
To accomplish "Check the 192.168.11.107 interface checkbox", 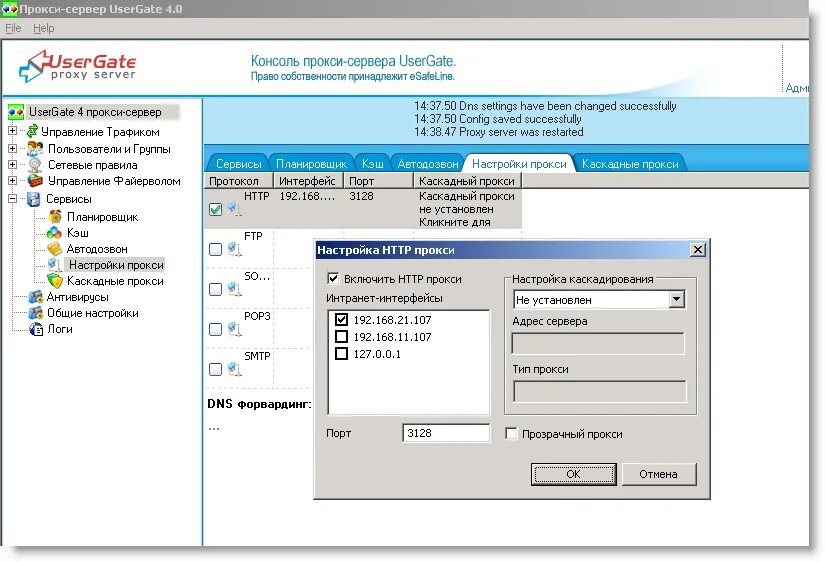I will point(341,337).
